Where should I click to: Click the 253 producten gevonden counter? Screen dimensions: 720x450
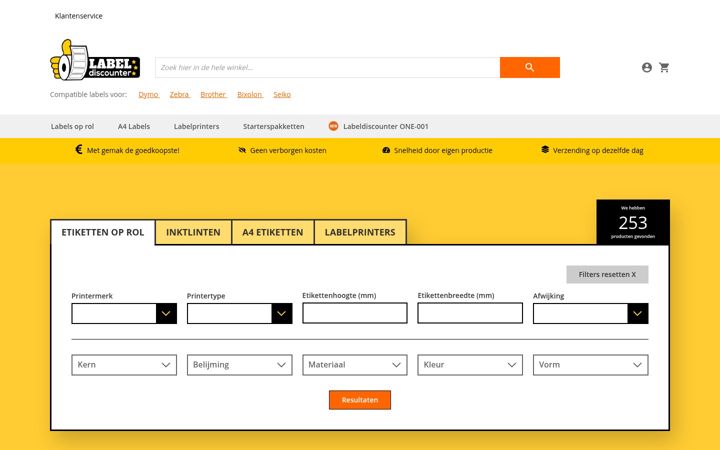pos(633,222)
